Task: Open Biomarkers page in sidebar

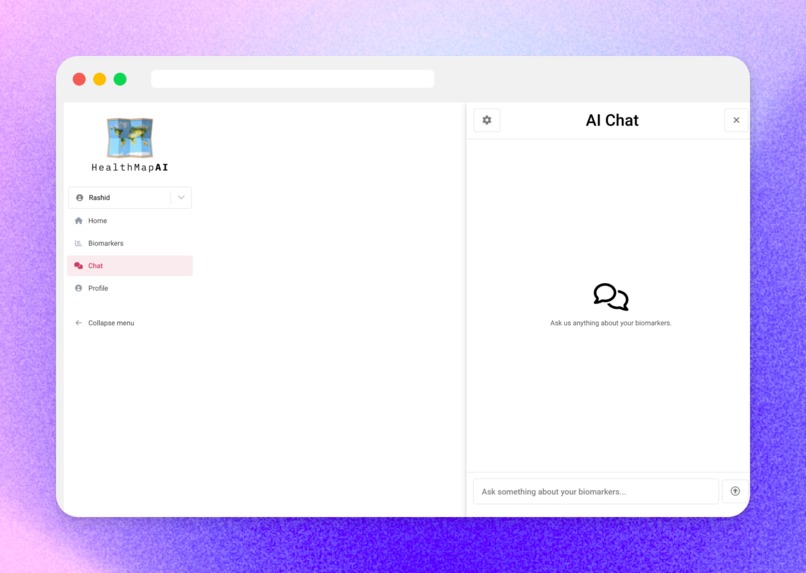Action: [x=130, y=243]
